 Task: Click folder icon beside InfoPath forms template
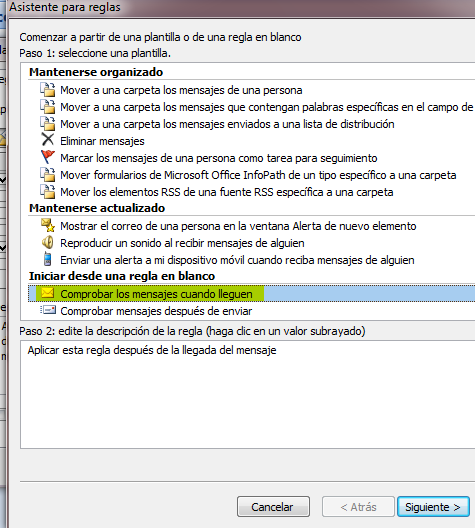[47, 174]
